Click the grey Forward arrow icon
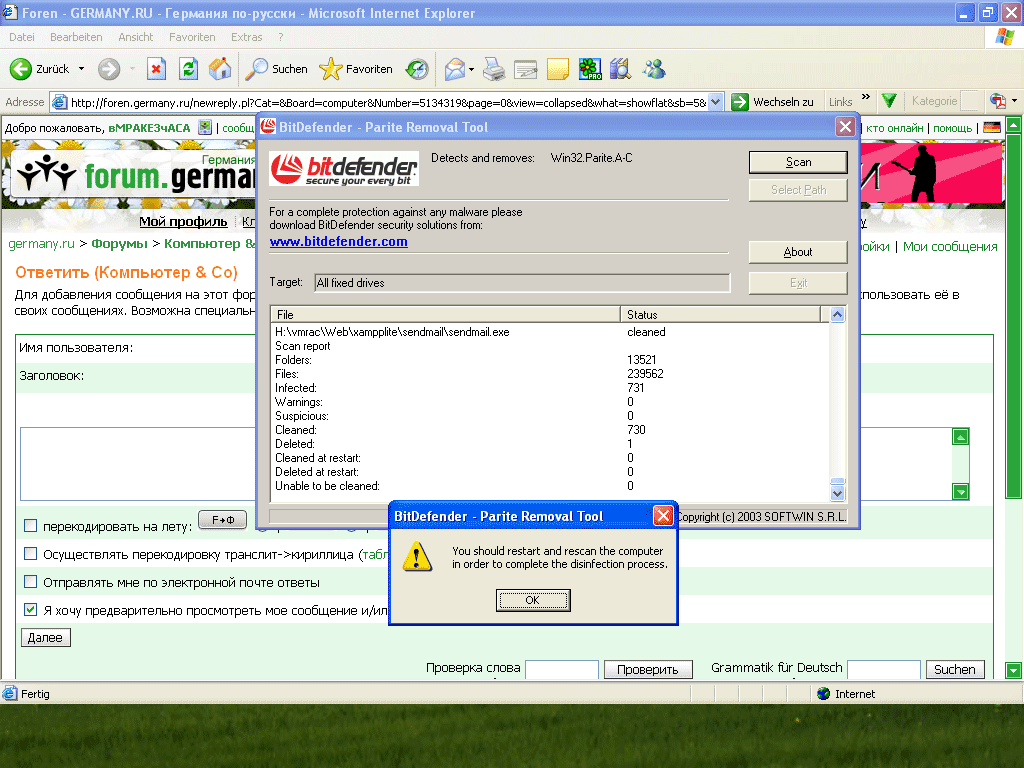This screenshot has width=1024, height=768. [109, 69]
